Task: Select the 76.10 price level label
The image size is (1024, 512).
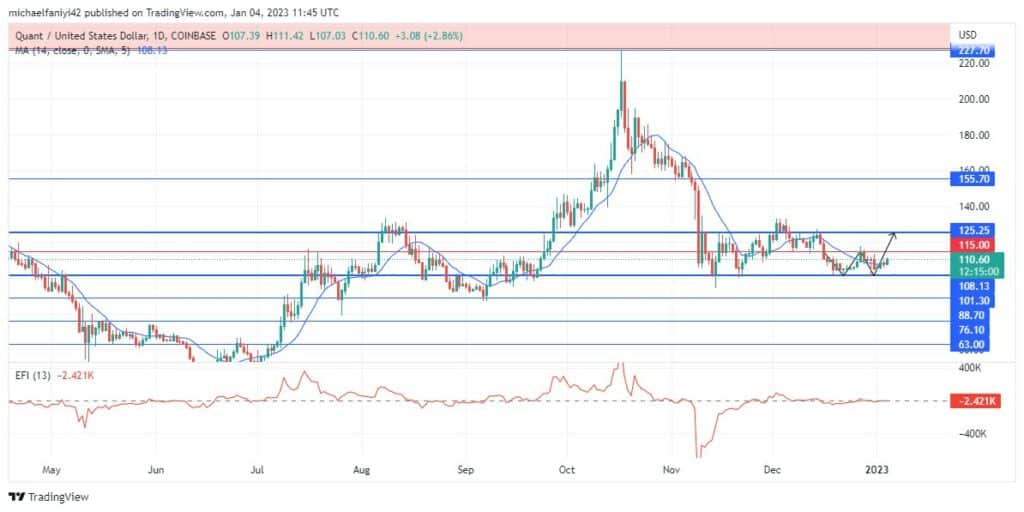Action: pos(972,330)
